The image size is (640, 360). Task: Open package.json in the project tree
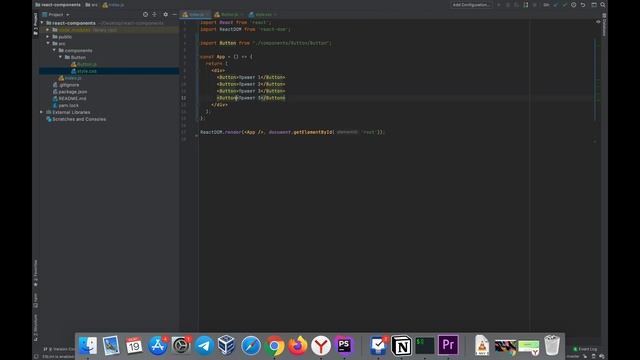point(70,92)
